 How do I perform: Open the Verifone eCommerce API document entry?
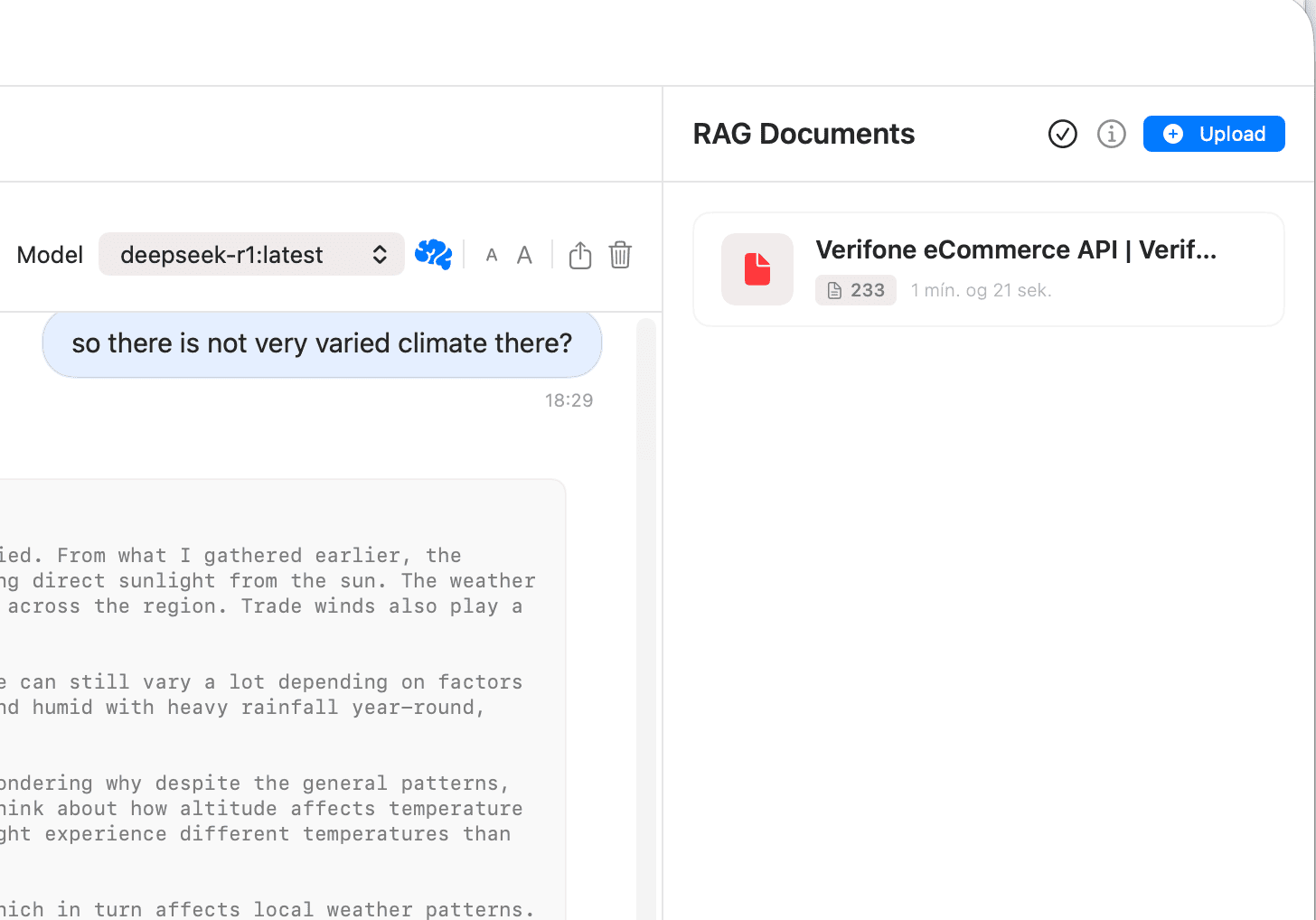(x=1017, y=249)
